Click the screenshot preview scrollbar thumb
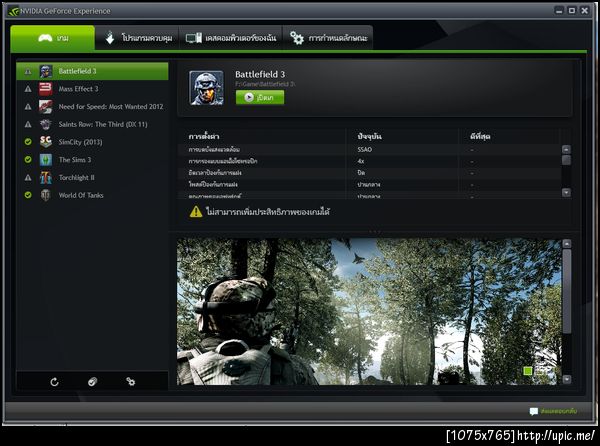Viewport: 600px width, 446px height. [567, 291]
